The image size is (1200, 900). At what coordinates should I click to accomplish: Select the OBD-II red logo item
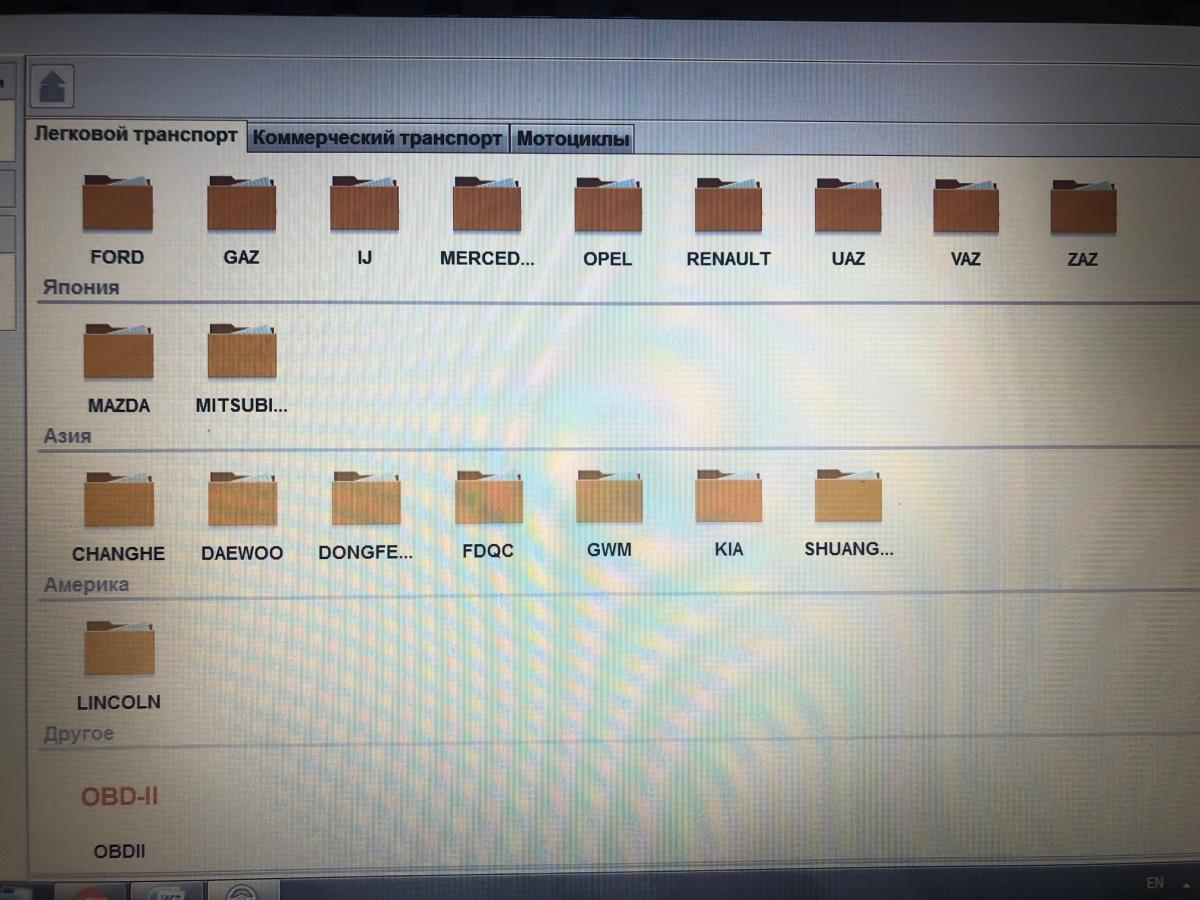point(120,797)
